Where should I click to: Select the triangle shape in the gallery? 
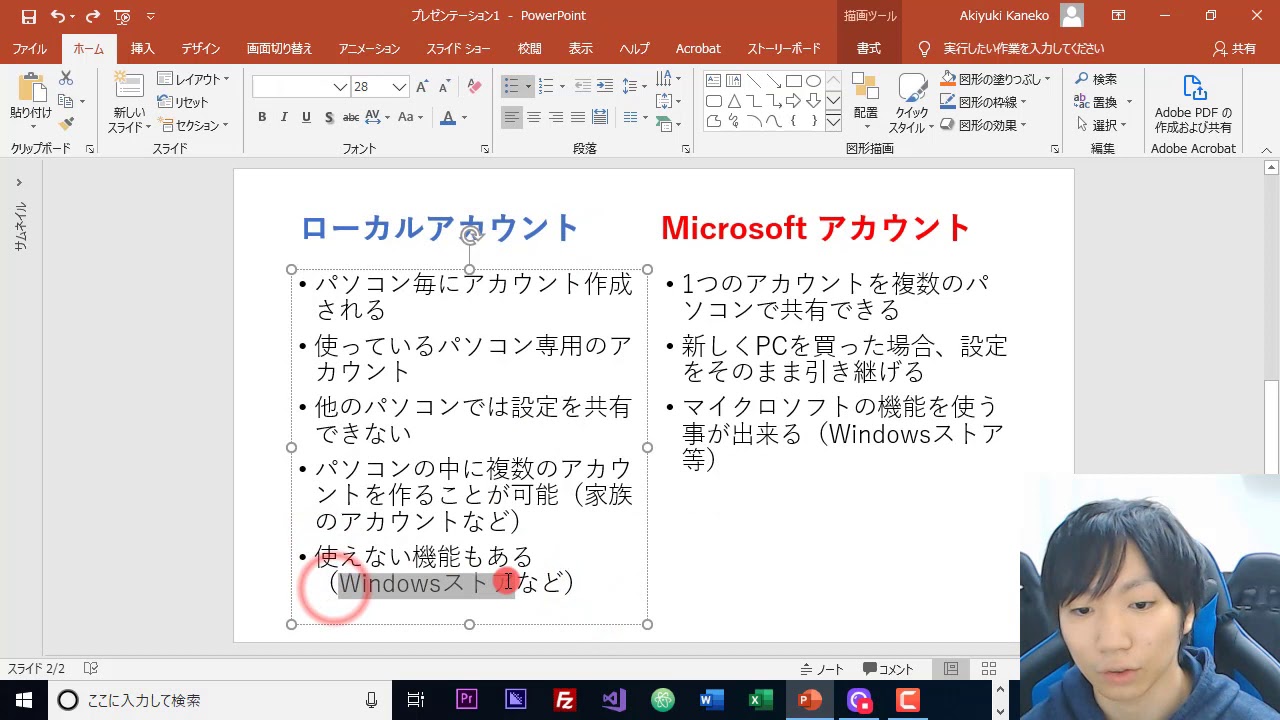click(x=733, y=101)
